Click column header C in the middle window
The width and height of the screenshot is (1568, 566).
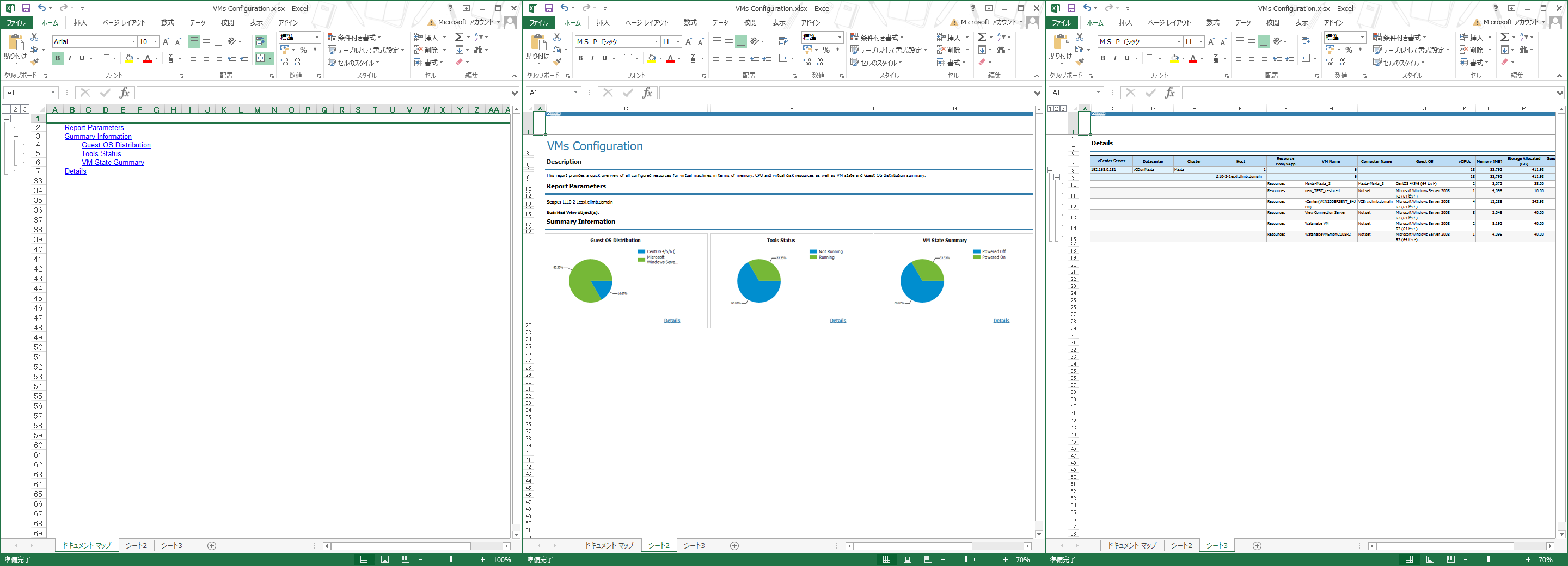point(626,109)
